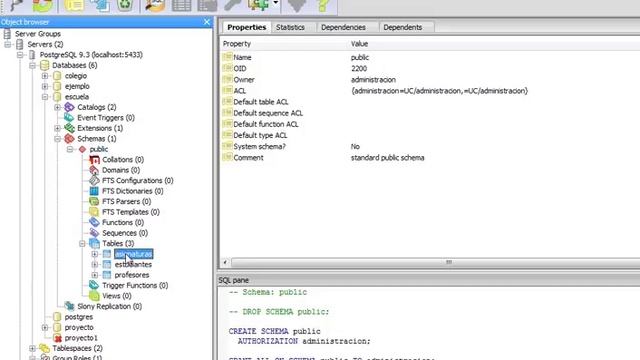Select the postgres database

(79, 317)
